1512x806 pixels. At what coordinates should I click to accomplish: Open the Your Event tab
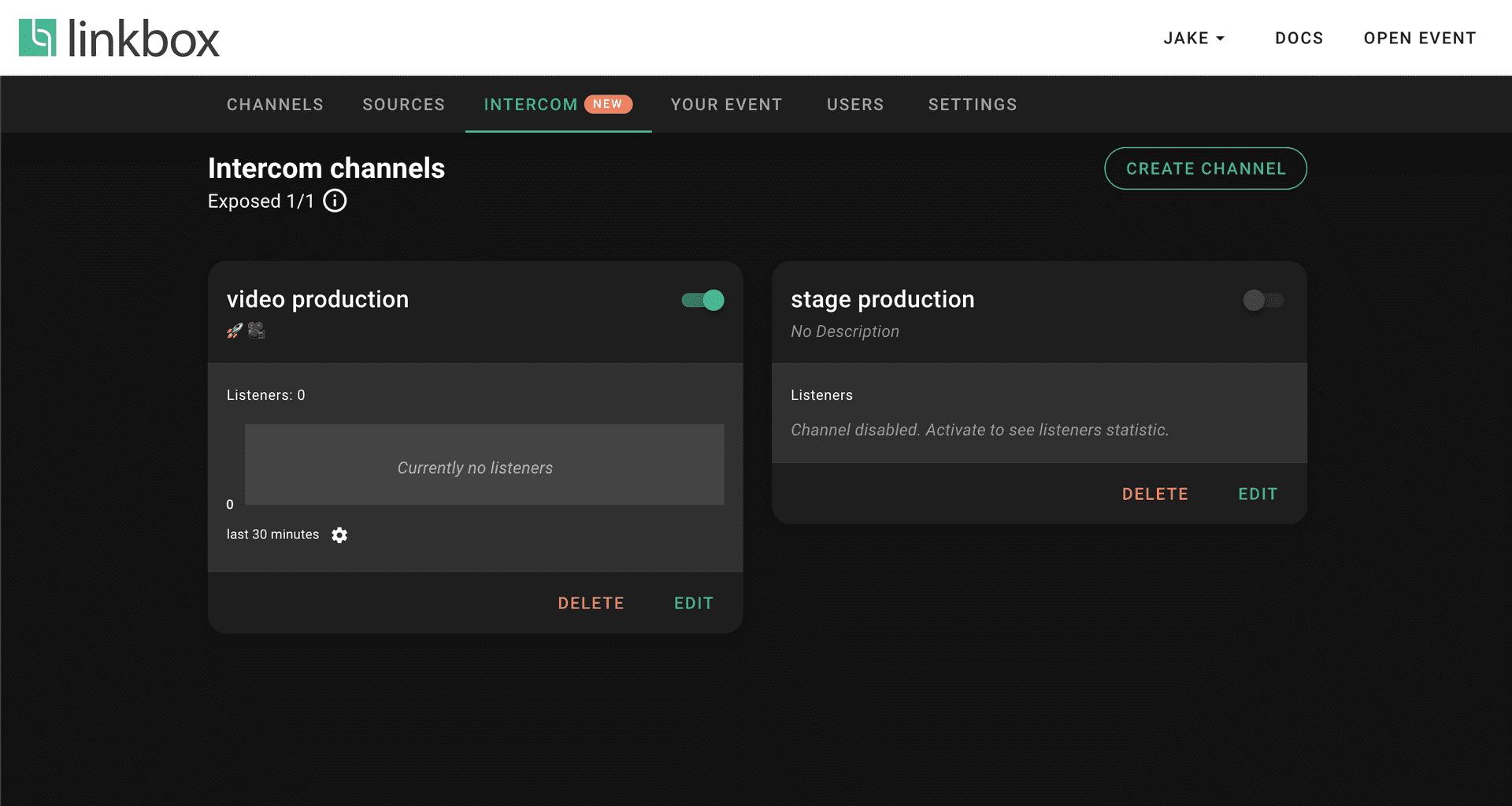[x=726, y=105]
